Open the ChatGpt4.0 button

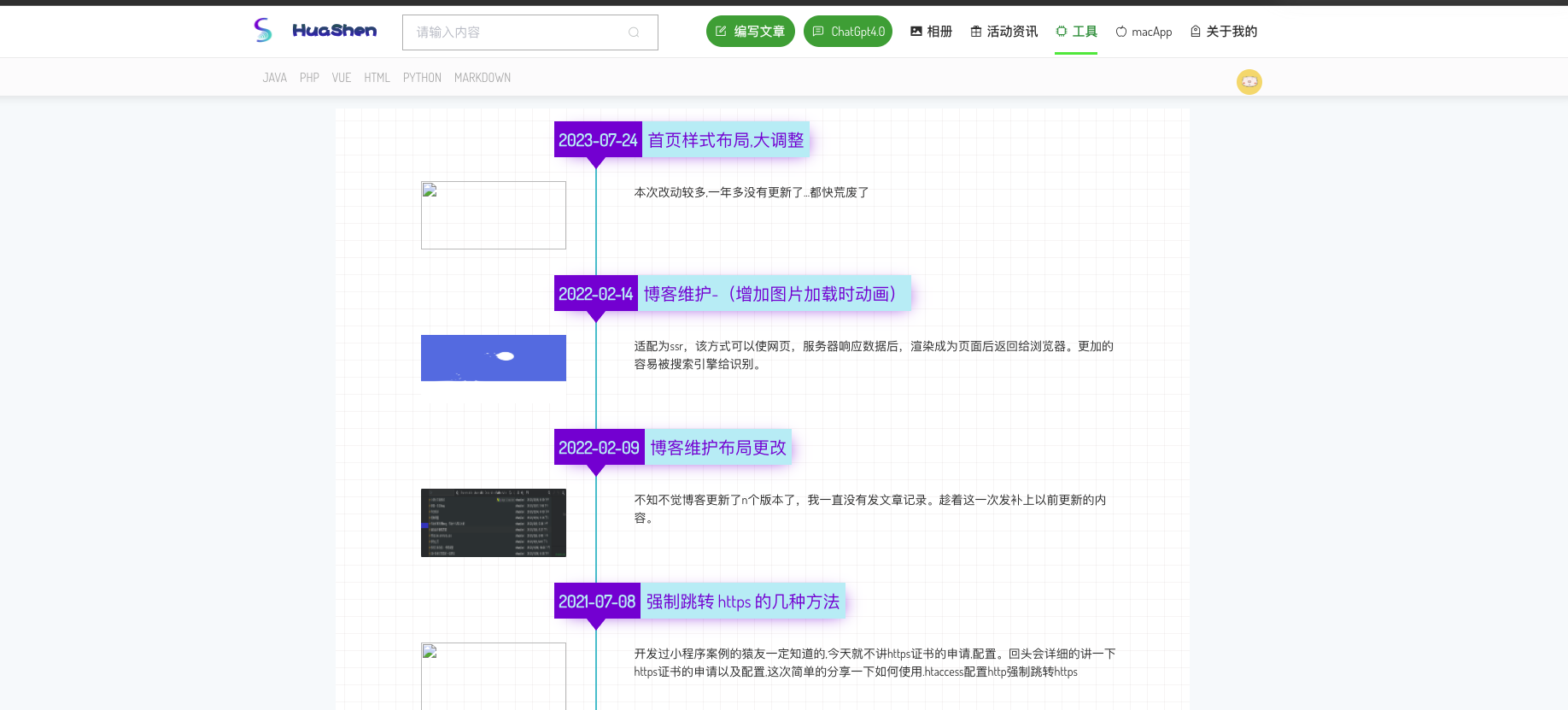point(847,32)
